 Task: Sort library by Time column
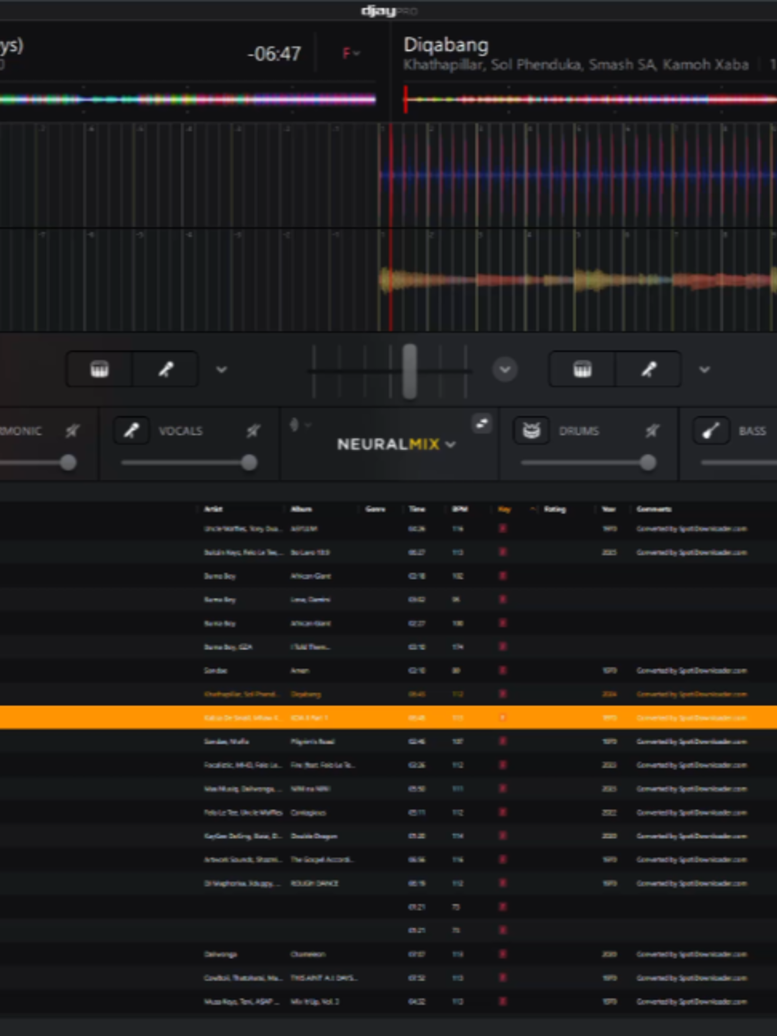417,509
